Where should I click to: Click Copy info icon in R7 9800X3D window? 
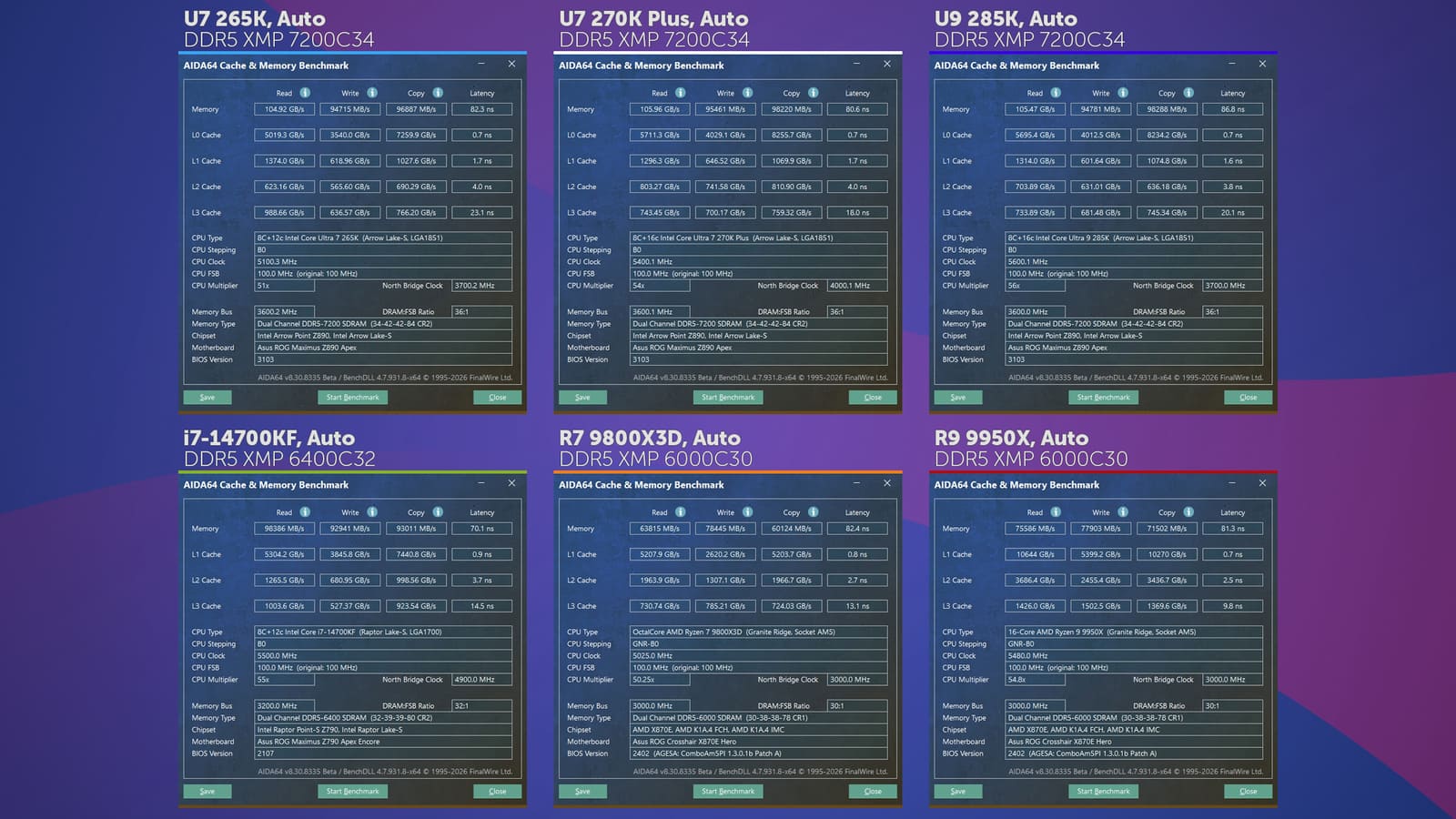(813, 512)
